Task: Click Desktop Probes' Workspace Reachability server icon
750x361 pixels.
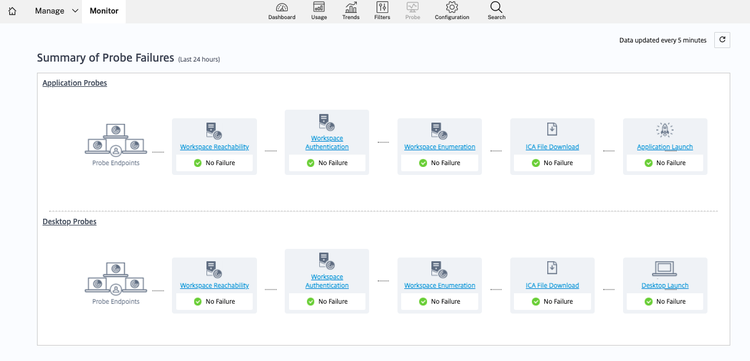Action: (x=214, y=270)
